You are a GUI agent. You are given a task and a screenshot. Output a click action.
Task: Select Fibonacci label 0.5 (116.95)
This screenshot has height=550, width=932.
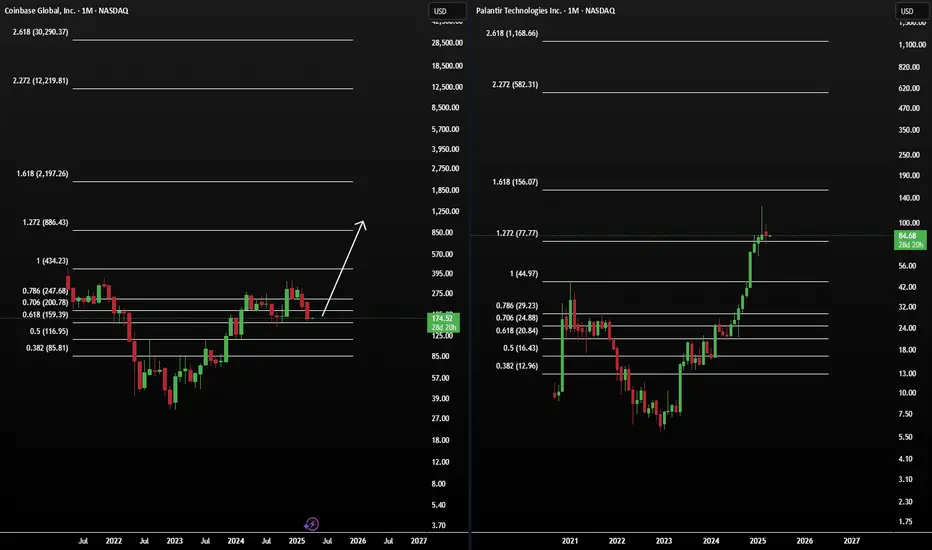click(x=49, y=331)
